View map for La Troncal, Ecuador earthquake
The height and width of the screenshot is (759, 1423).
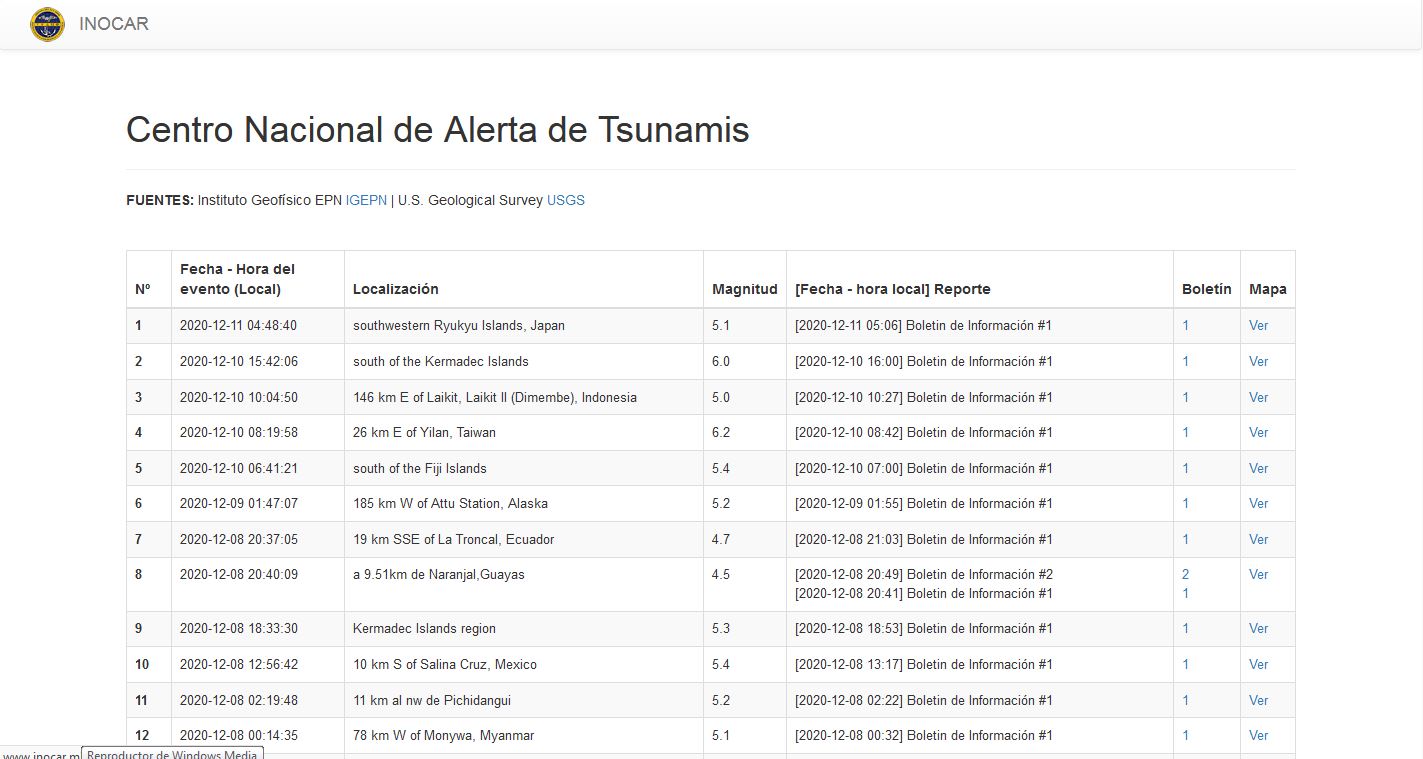pyautogui.click(x=1258, y=540)
